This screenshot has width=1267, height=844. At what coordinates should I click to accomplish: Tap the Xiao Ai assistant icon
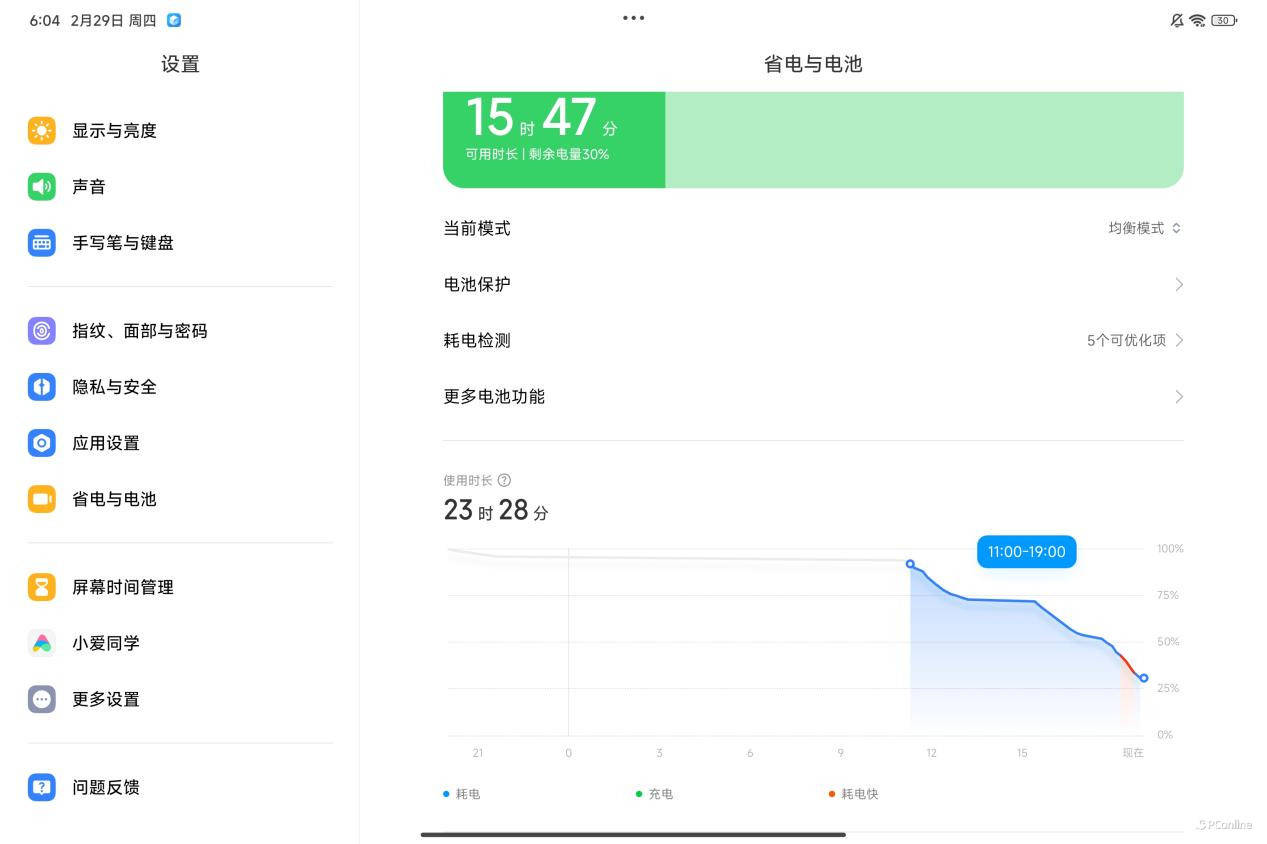42,643
